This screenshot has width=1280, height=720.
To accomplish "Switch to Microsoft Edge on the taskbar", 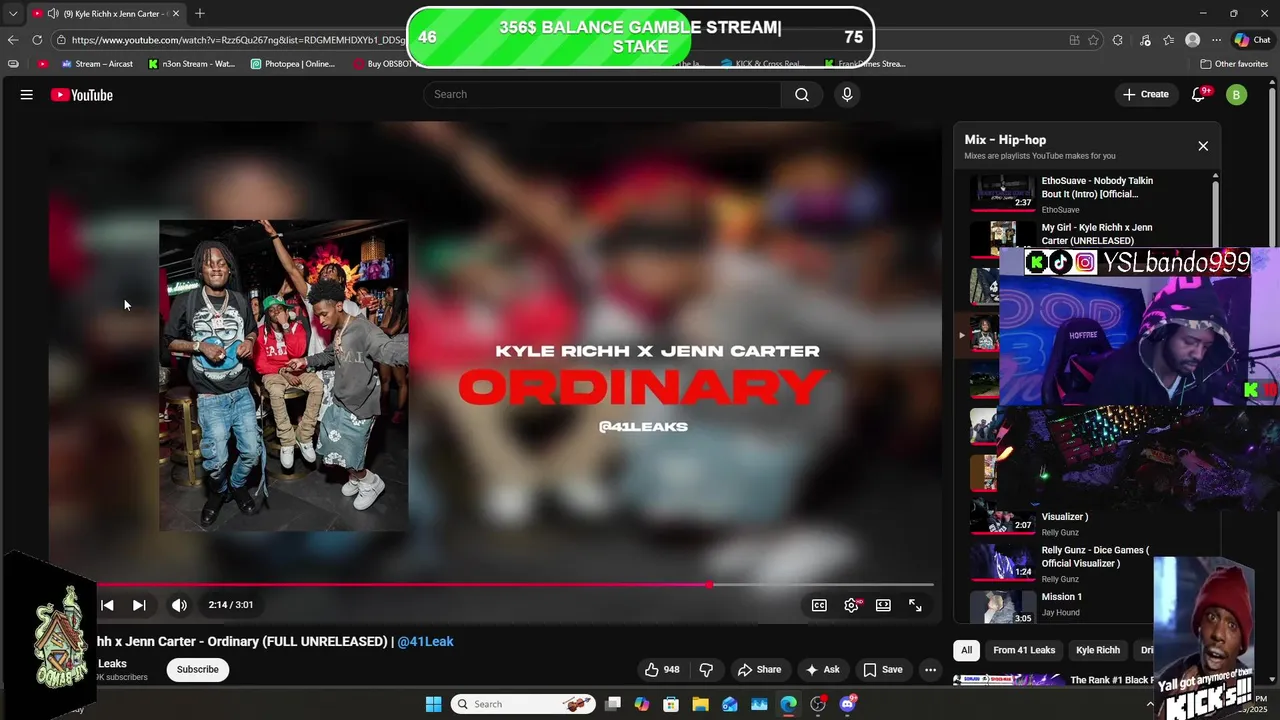I will pos(789,704).
